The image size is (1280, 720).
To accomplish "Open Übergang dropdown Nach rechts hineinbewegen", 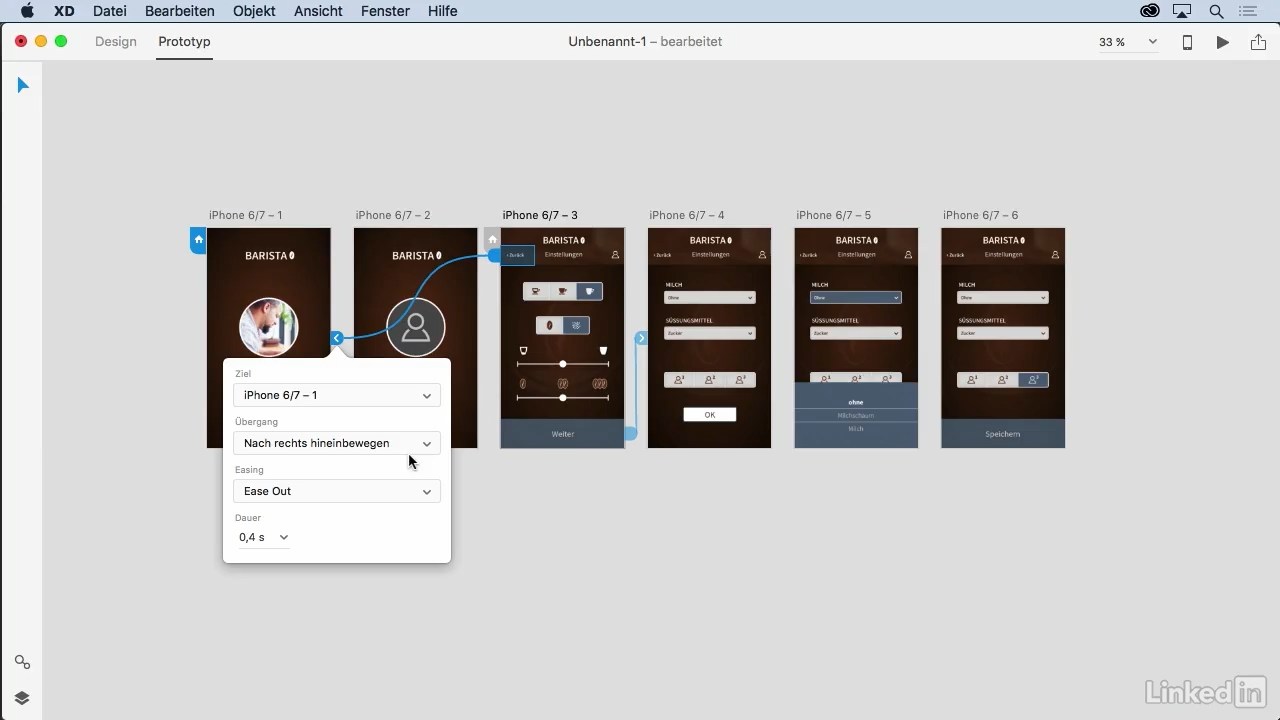I will click(337, 443).
